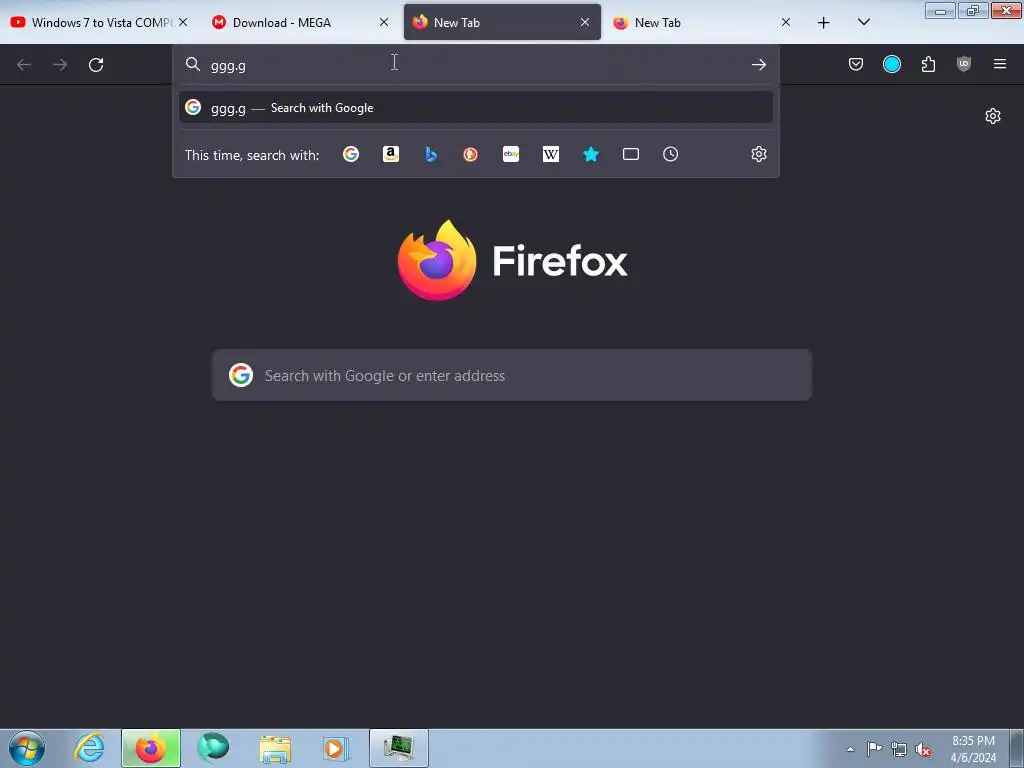Search this time with Bing
The image size is (1024, 768).
[x=431, y=154]
